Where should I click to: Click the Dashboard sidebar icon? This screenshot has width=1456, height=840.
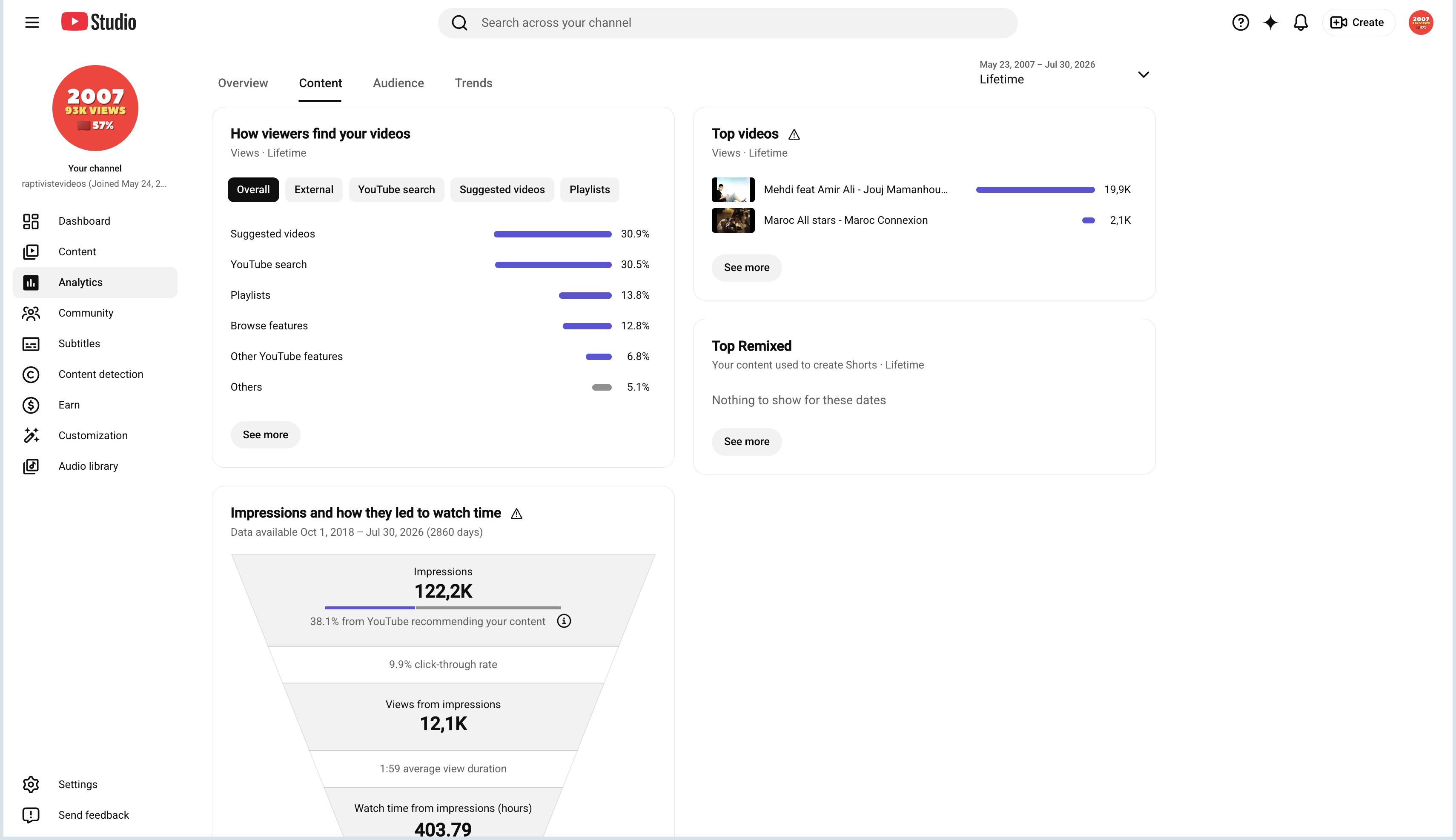(31, 221)
